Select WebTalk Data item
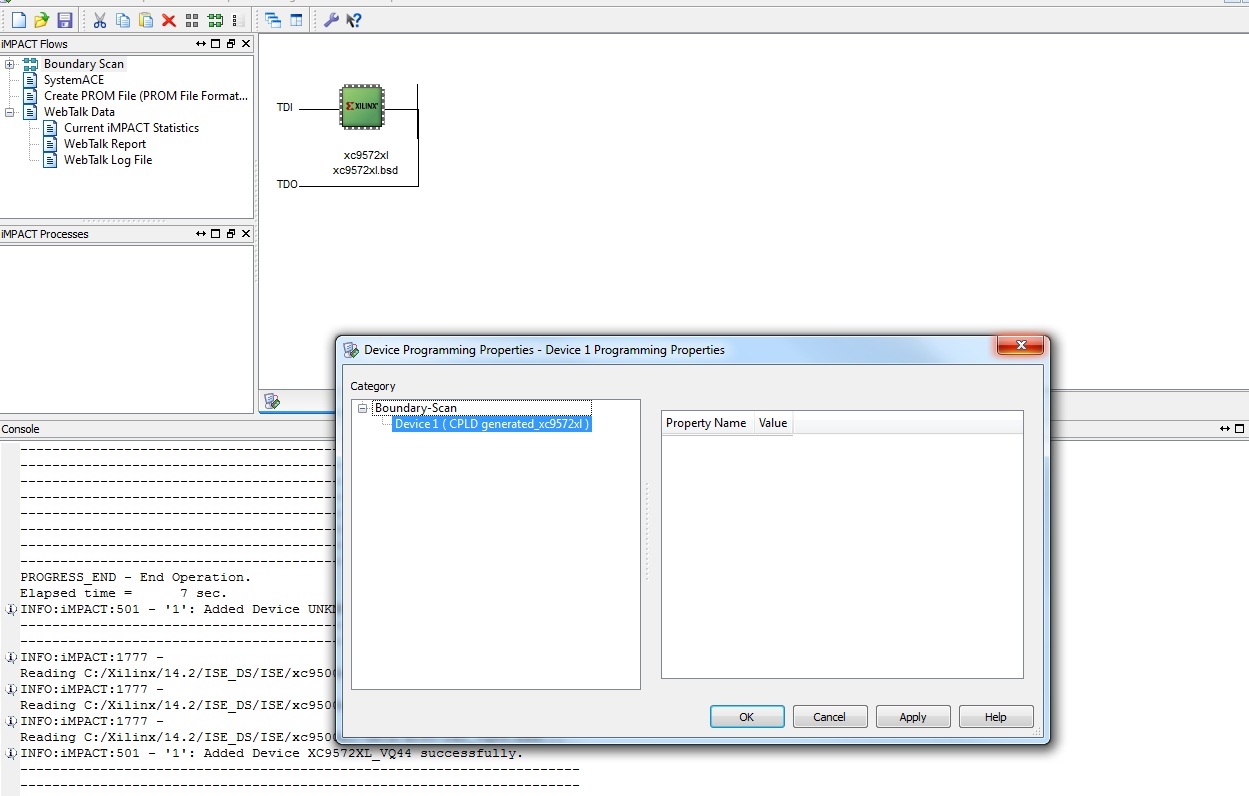Viewport: 1249px width, 796px height. (x=79, y=112)
